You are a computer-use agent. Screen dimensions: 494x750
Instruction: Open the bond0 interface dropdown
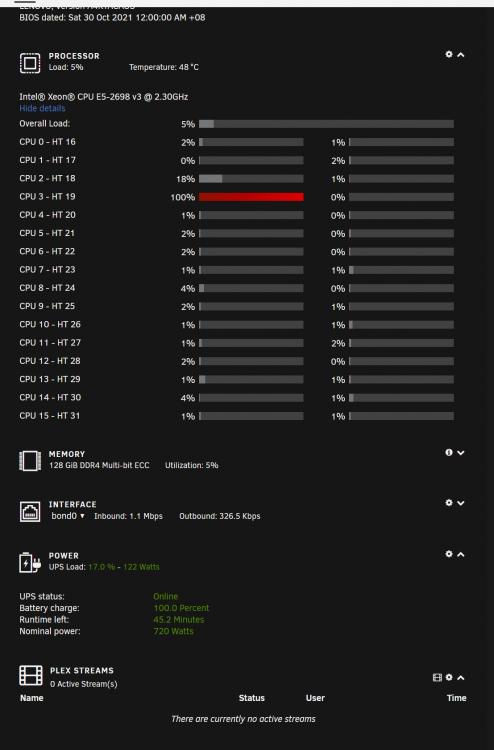[x=68, y=516]
